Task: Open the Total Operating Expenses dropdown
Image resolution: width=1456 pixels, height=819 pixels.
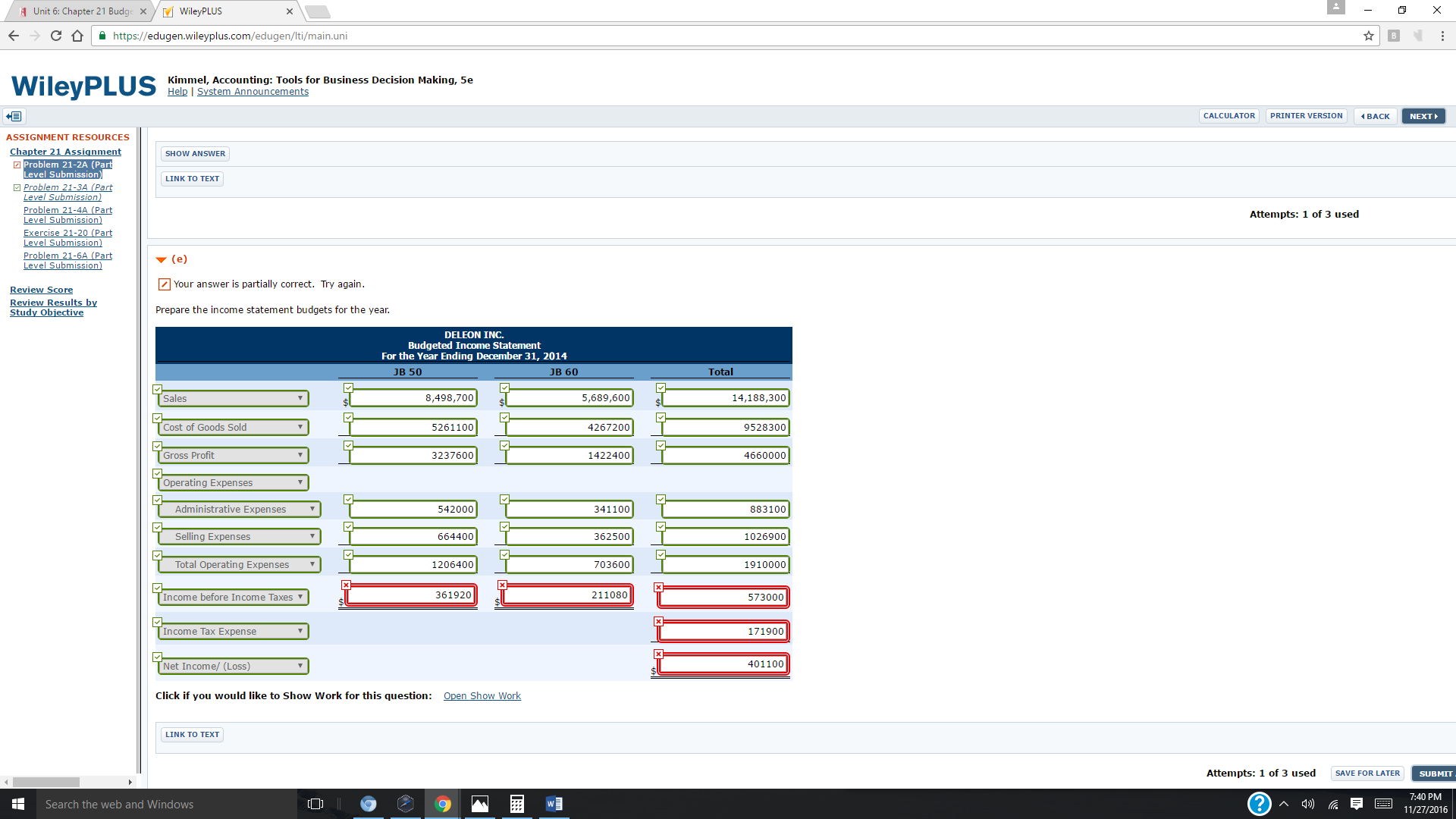Action: (239, 564)
